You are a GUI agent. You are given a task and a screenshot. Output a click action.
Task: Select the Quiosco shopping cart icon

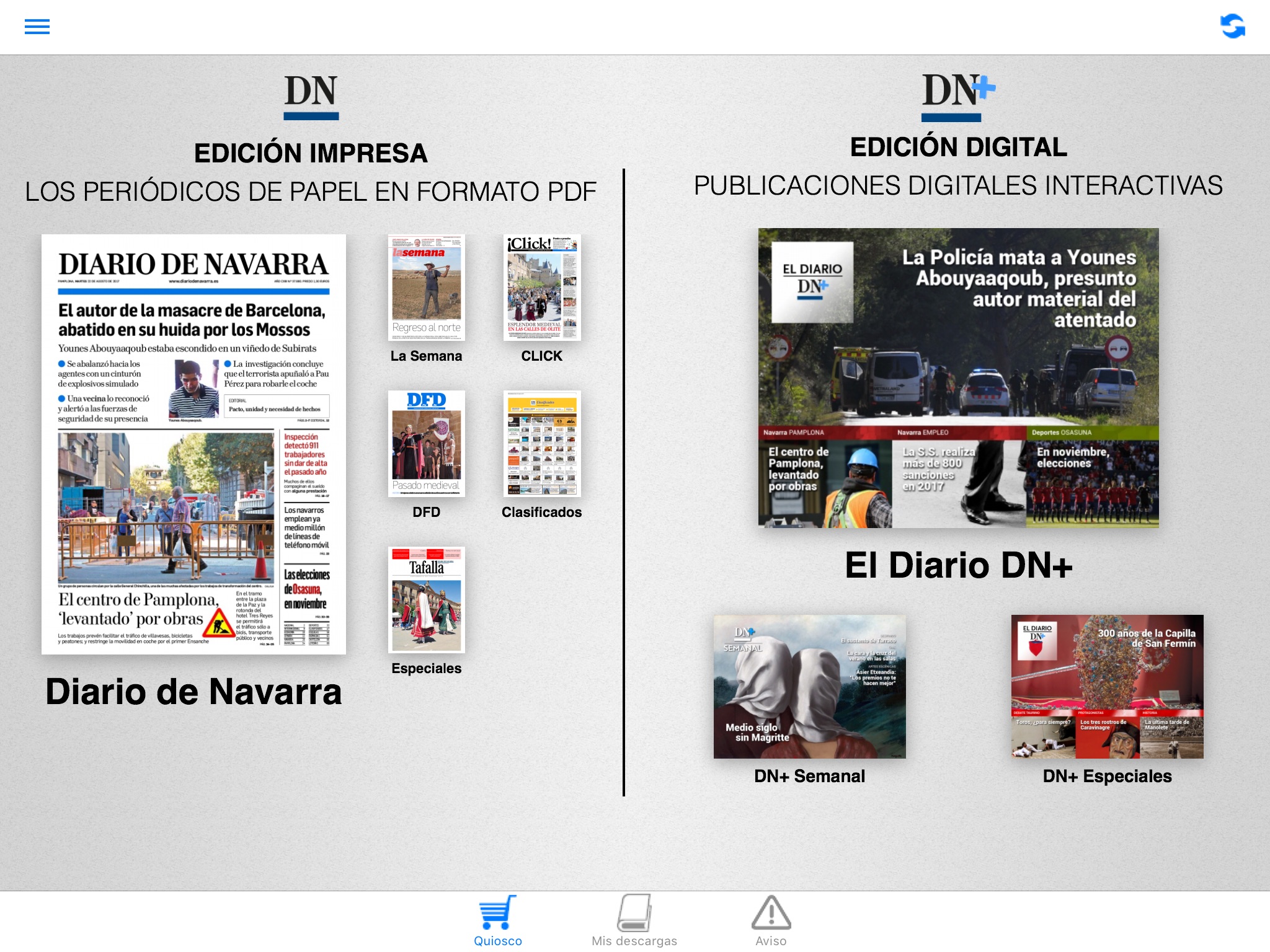[x=497, y=913]
